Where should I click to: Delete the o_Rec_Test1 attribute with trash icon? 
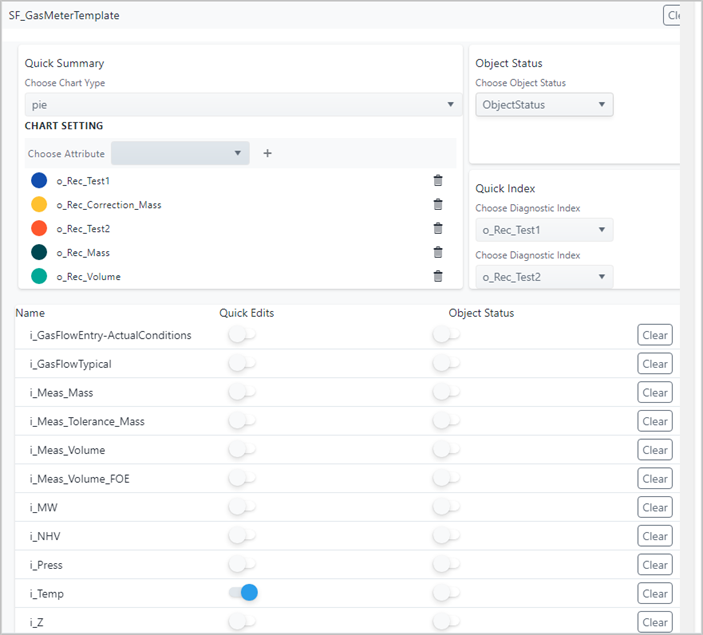pos(437,180)
